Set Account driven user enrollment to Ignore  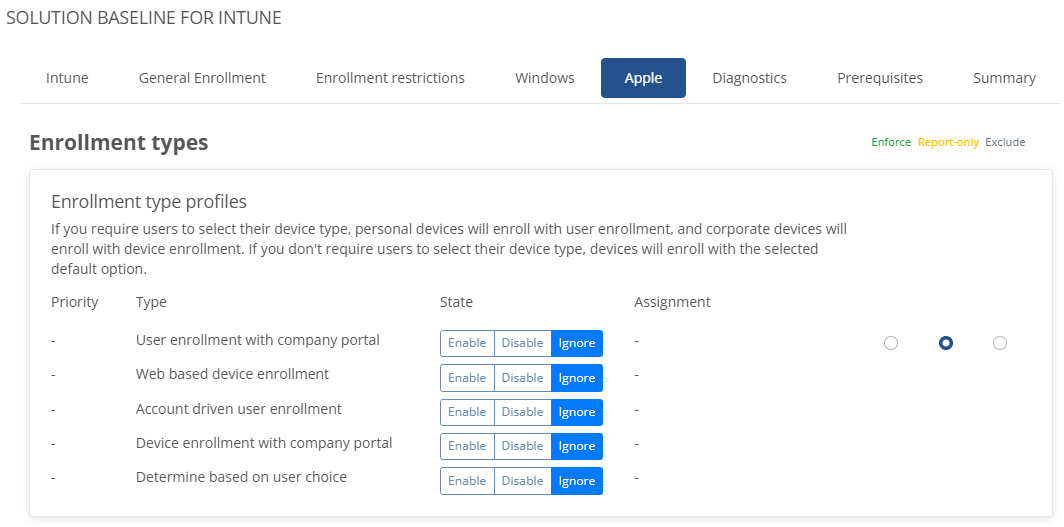577,412
